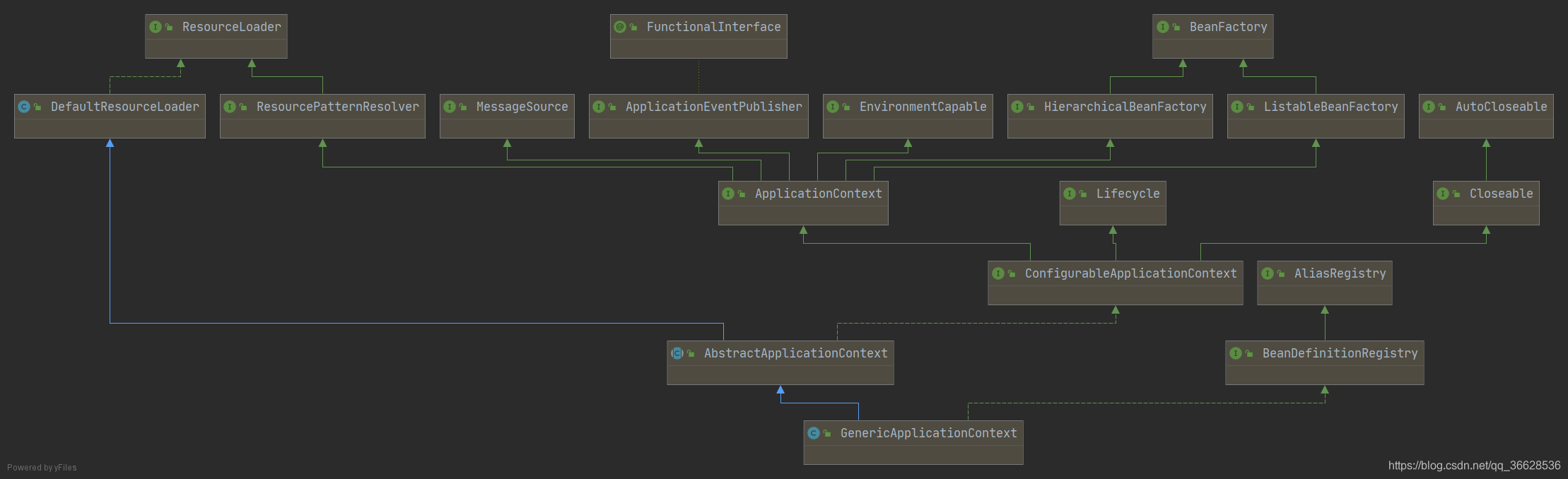This screenshot has width=1568, height=479.
Task: Click the interface icon of ResourcePatternResolver node
Action: click(230, 107)
